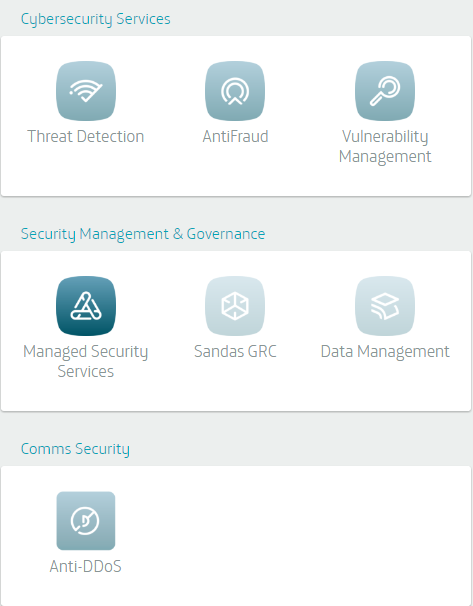473x606 pixels.
Task: Click the word Services under Managed Security
Action: [x=85, y=371]
